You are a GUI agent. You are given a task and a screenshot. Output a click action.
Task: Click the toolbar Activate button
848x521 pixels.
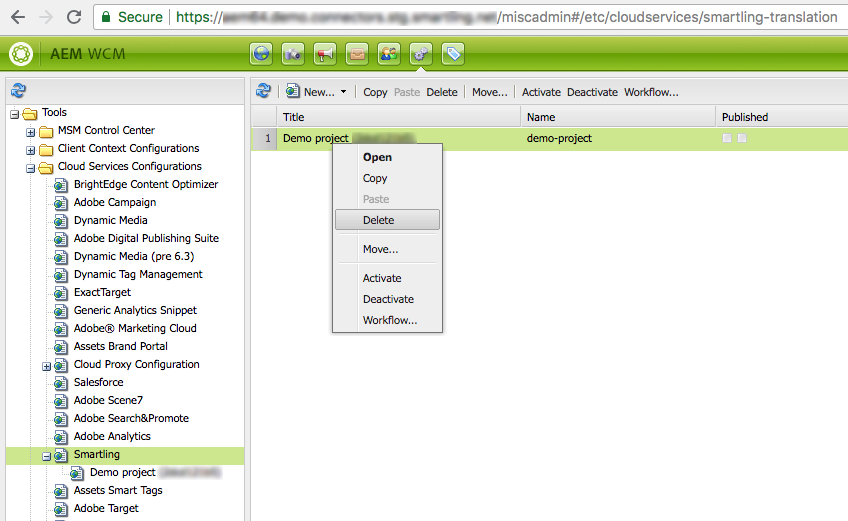[x=541, y=92]
